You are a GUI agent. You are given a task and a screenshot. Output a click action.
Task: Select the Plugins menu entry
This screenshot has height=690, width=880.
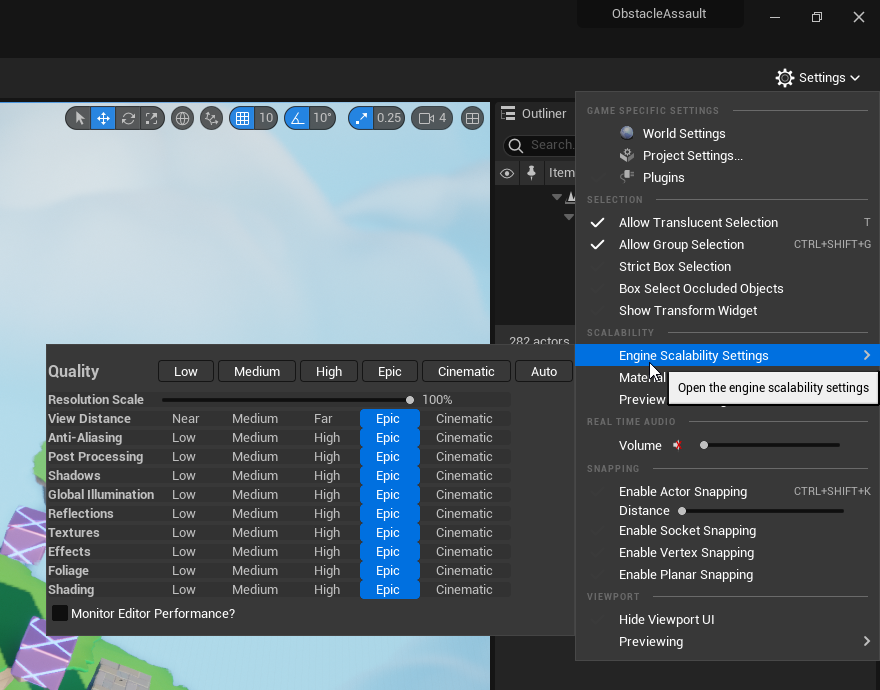click(663, 177)
